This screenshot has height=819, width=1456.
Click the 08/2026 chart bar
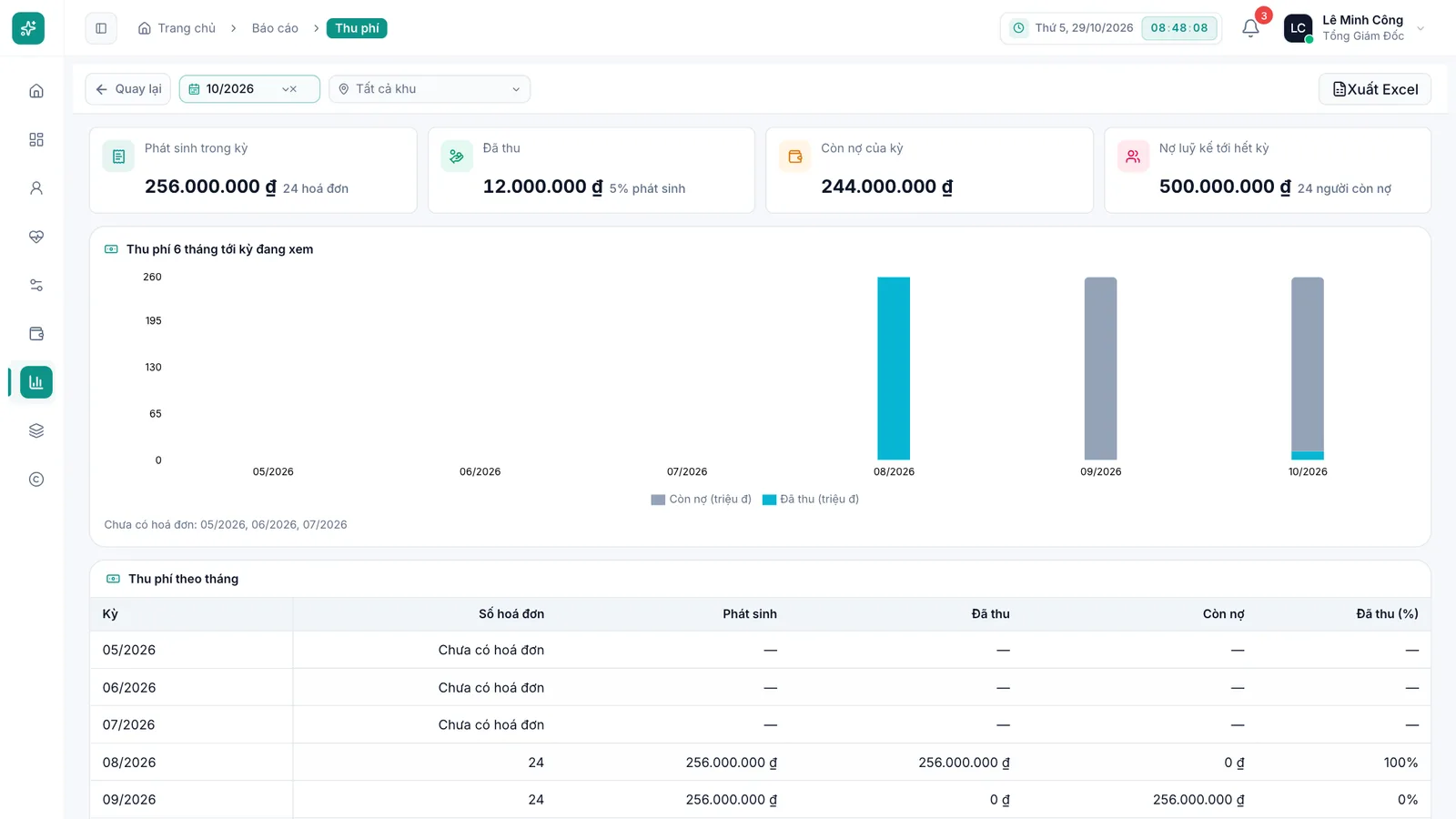click(894, 369)
